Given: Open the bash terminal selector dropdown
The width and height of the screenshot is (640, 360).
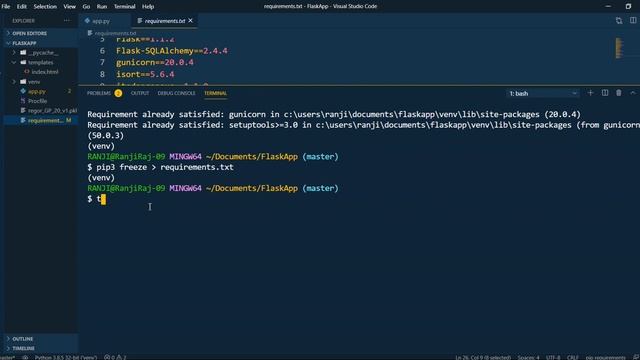Looking at the screenshot, I should click(x=543, y=93).
